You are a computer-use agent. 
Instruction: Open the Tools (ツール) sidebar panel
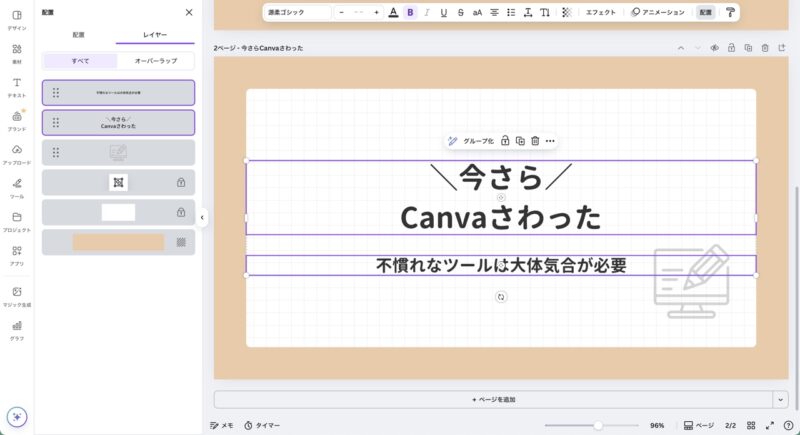17,189
